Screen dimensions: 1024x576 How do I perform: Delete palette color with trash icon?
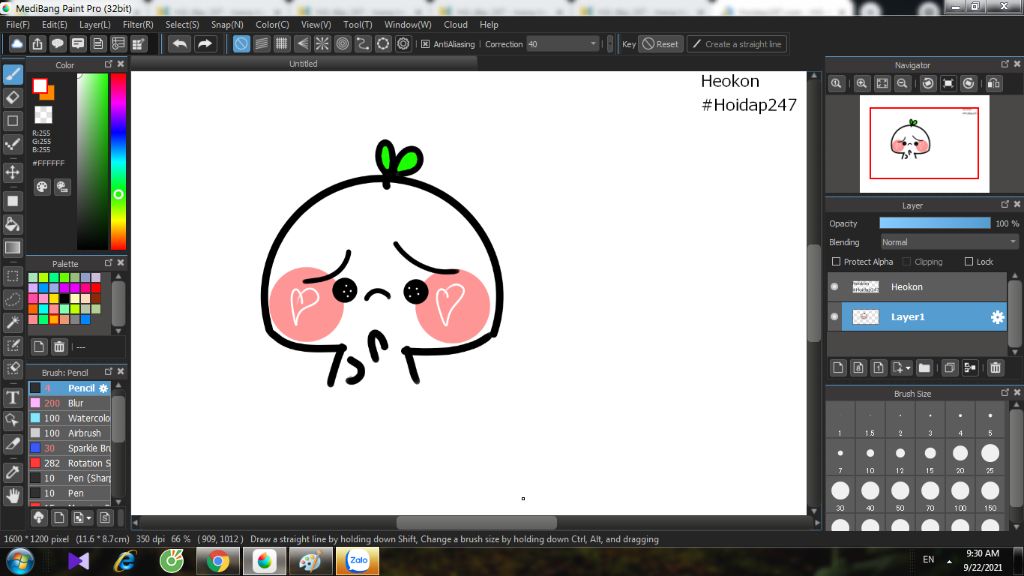[x=59, y=347]
